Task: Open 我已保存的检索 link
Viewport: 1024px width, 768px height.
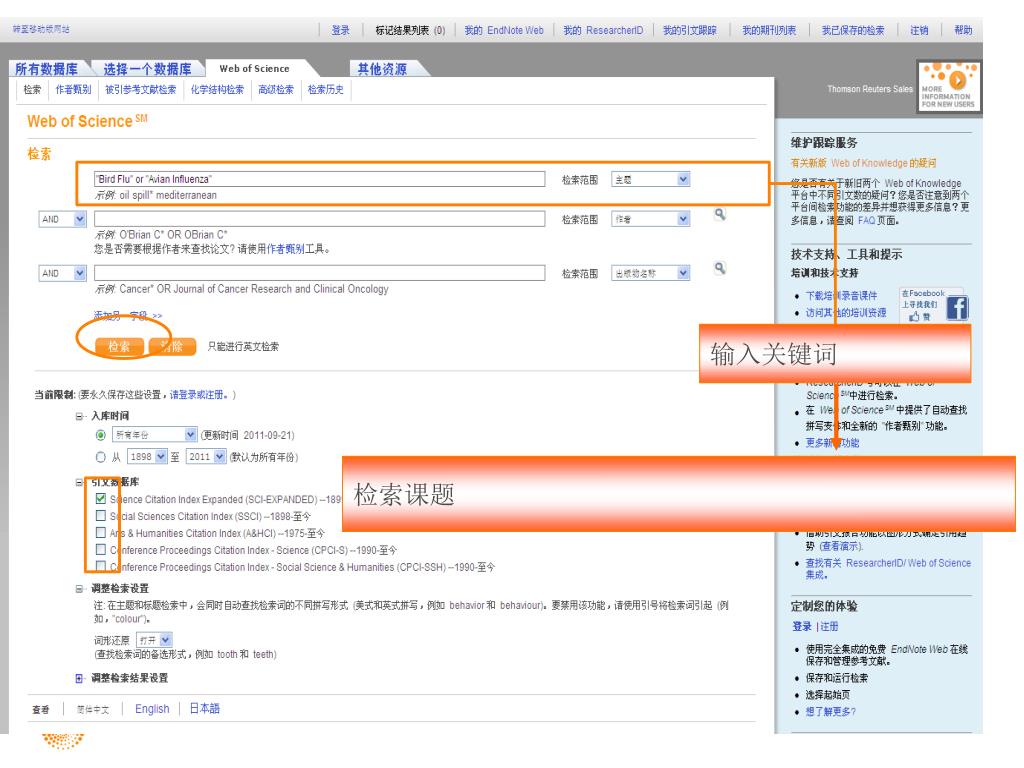Action: (x=853, y=30)
